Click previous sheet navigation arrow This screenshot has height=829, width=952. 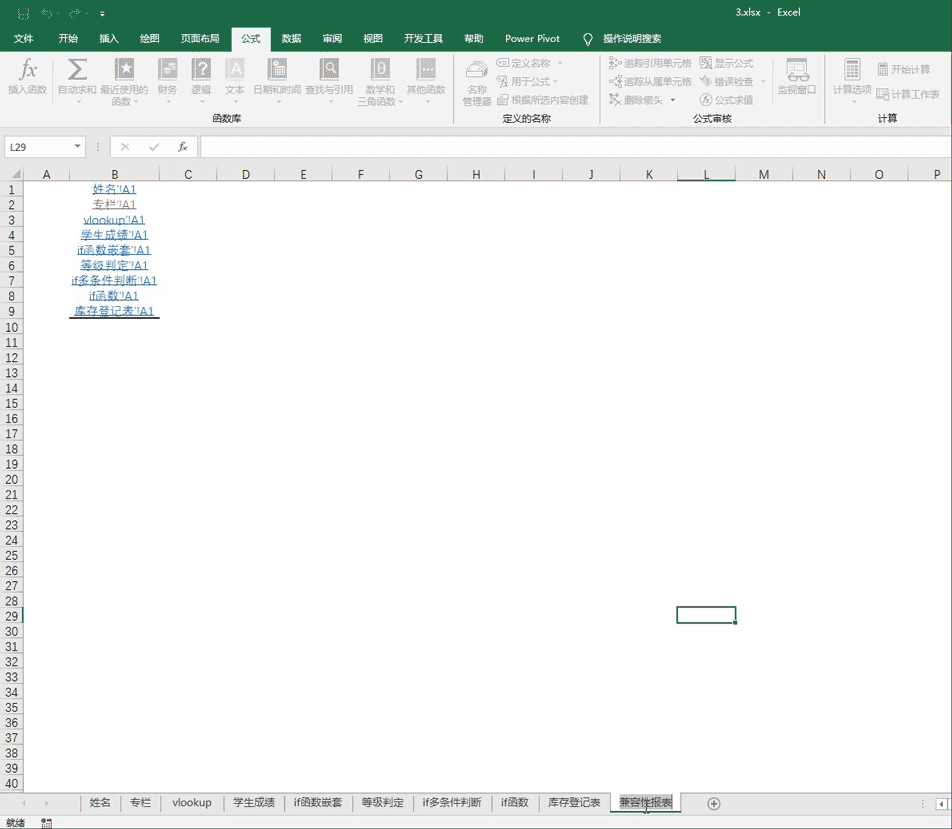pos(24,803)
